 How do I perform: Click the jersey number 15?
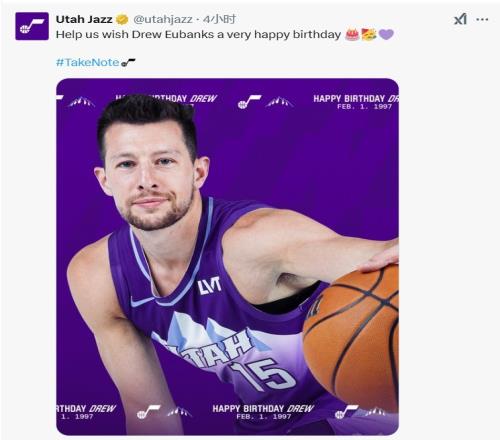pyautogui.click(x=263, y=374)
